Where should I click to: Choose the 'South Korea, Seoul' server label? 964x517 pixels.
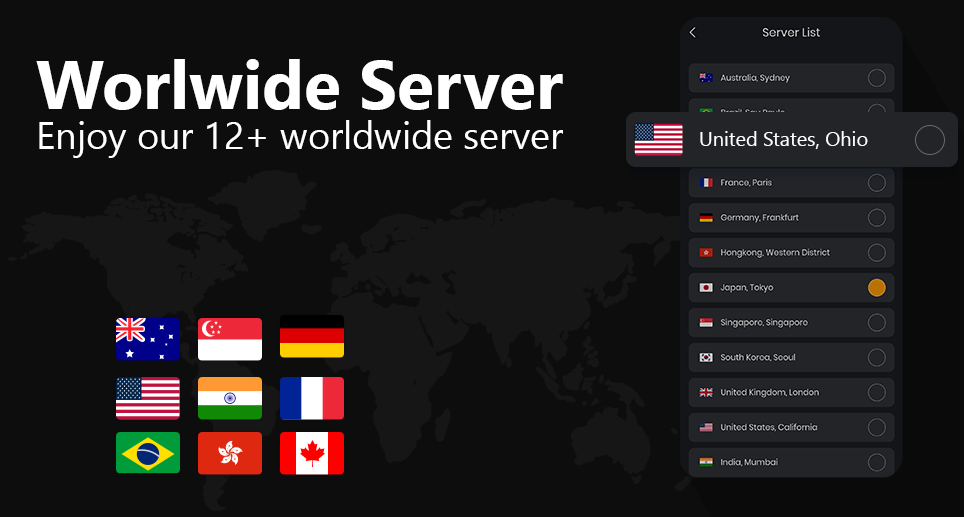tap(757, 358)
